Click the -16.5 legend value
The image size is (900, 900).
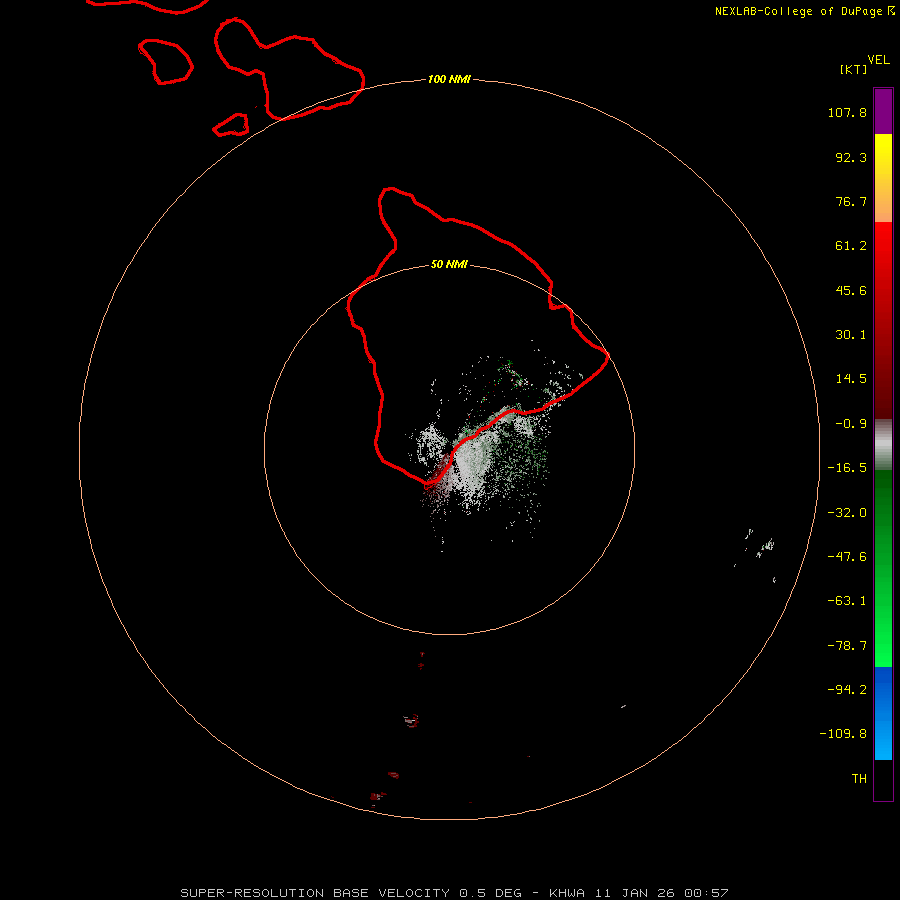coord(847,468)
